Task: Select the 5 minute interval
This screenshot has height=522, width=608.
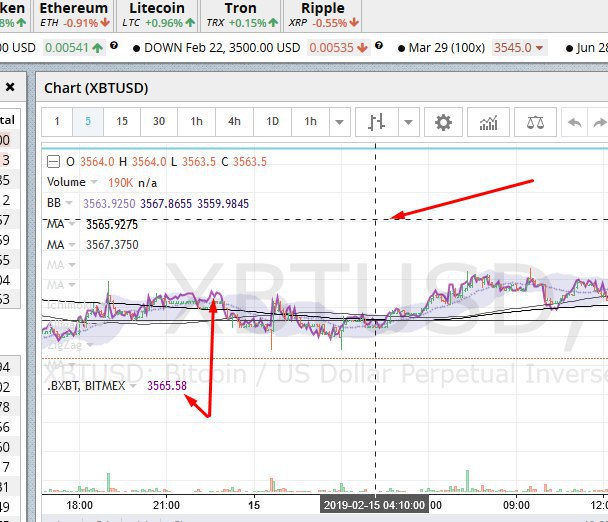Action: (x=88, y=122)
